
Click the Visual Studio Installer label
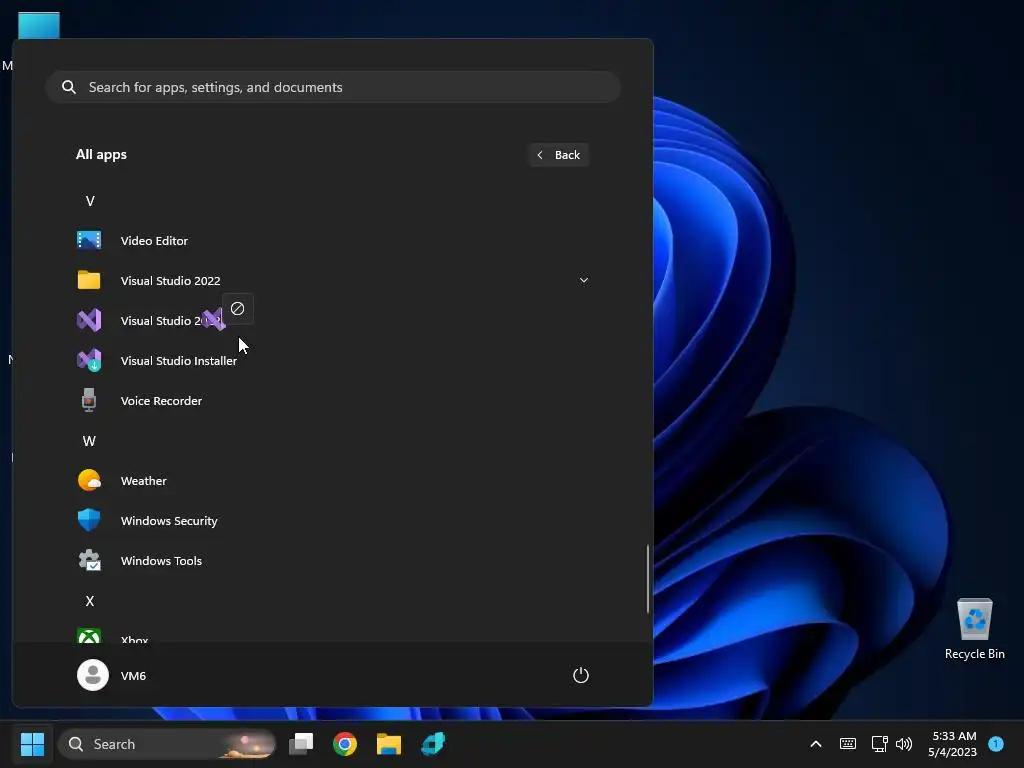[x=179, y=360]
